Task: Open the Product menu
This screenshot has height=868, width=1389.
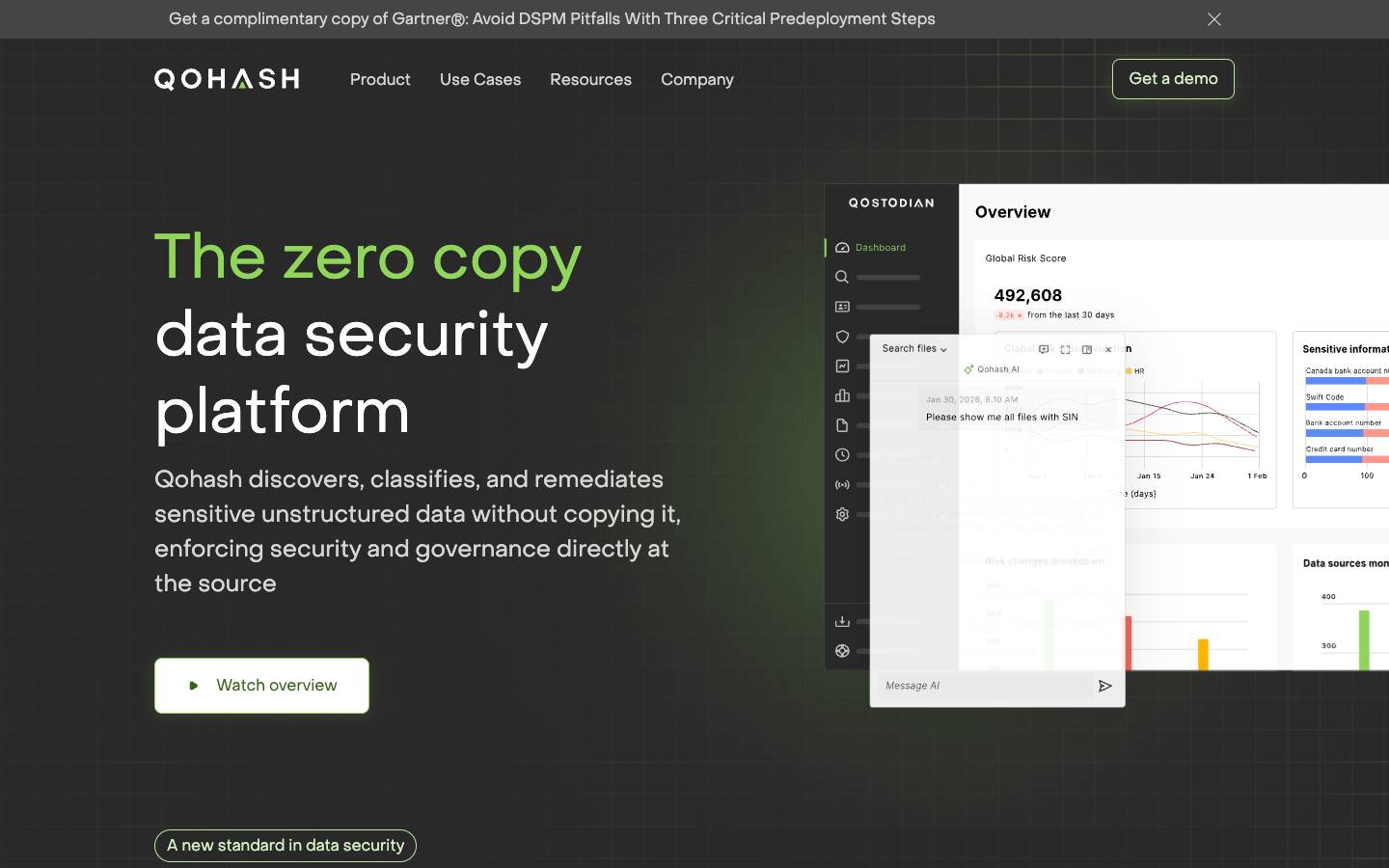Action: pos(380,79)
